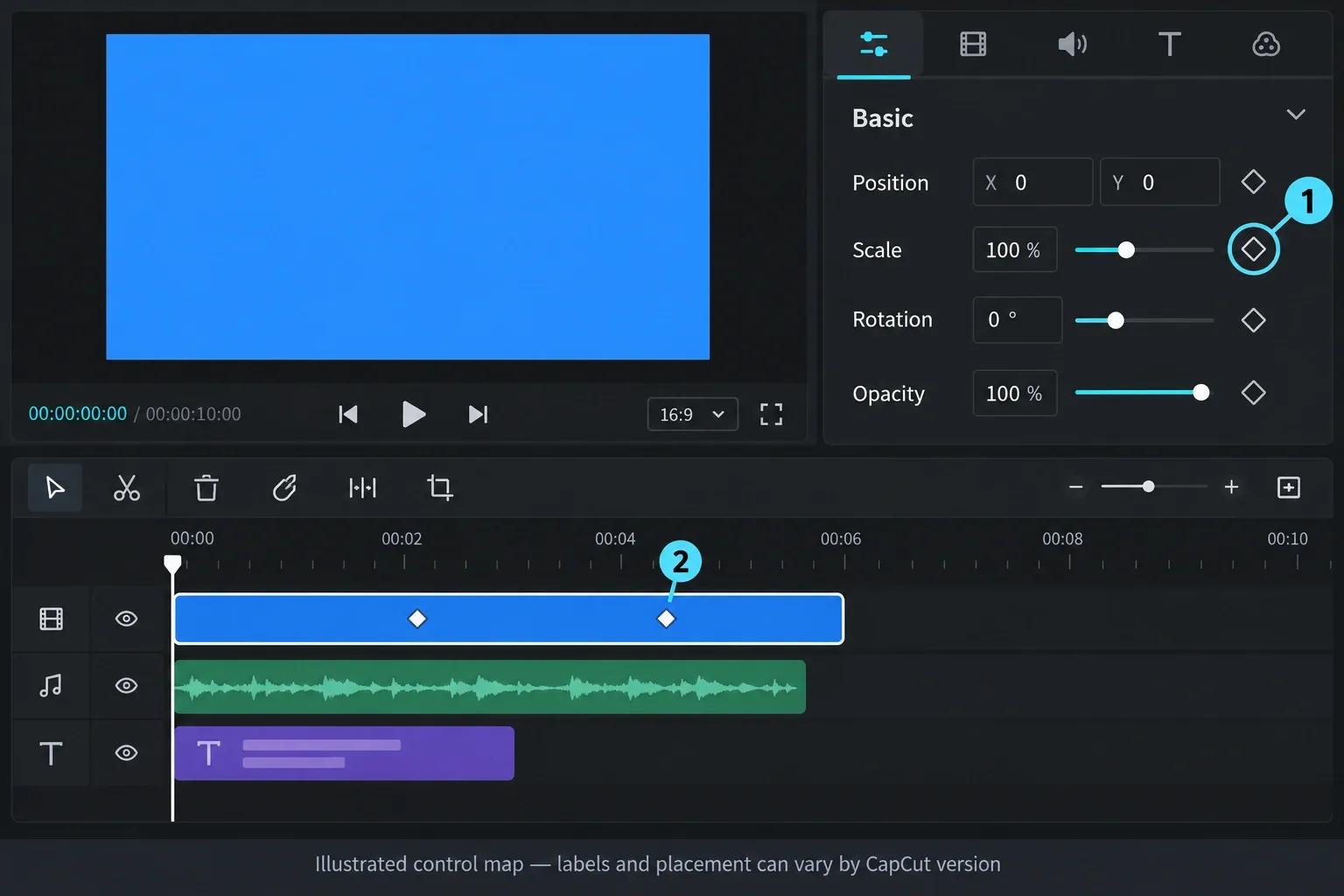
Task: Click the 00:08 ruler mark
Action: tap(1062, 539)
